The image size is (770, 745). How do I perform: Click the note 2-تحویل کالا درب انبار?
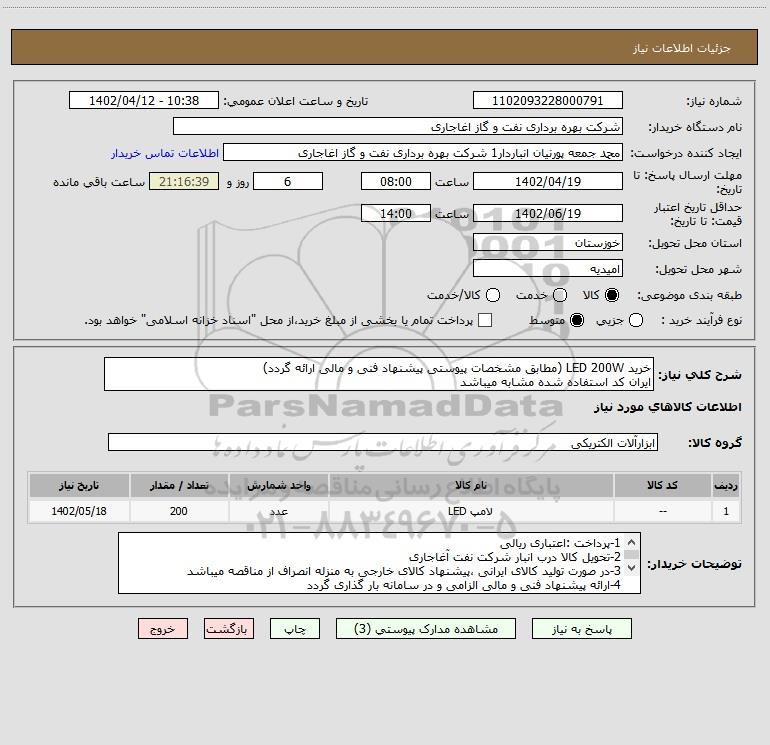pyautogui.click(x=515, y=557)
